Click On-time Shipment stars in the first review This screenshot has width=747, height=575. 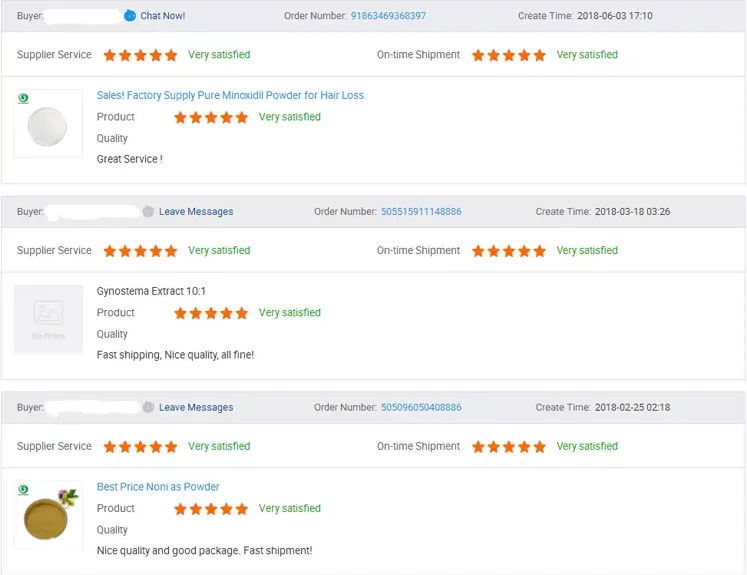tap(509, 55)
